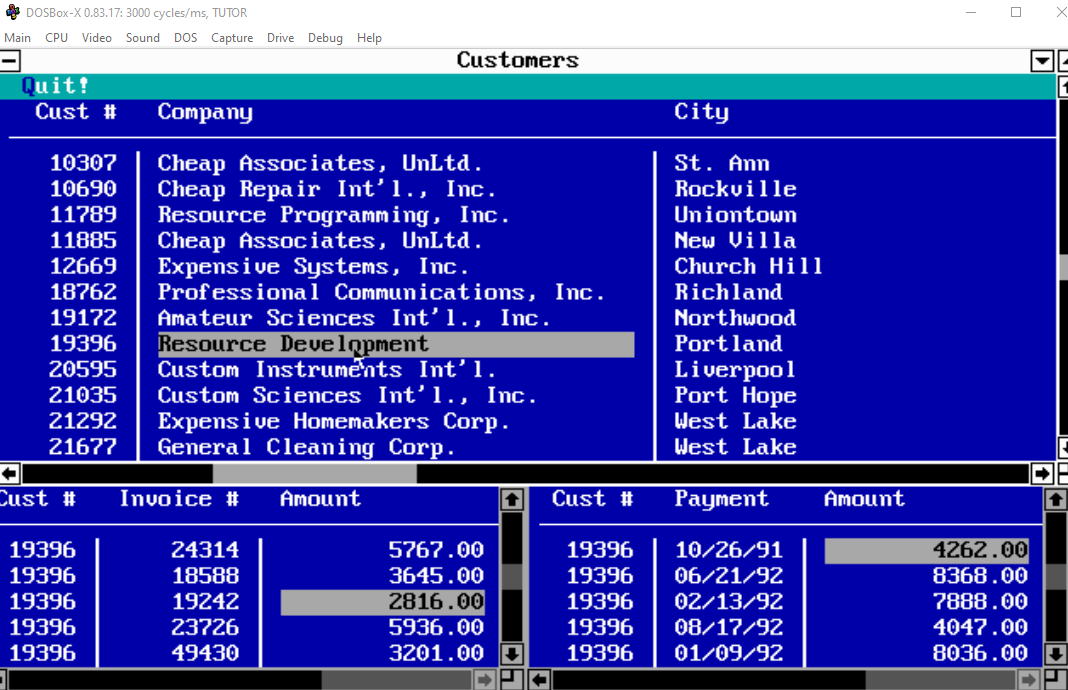Open the Help menu
The image size is (1068, 690).
pos(369,38)
